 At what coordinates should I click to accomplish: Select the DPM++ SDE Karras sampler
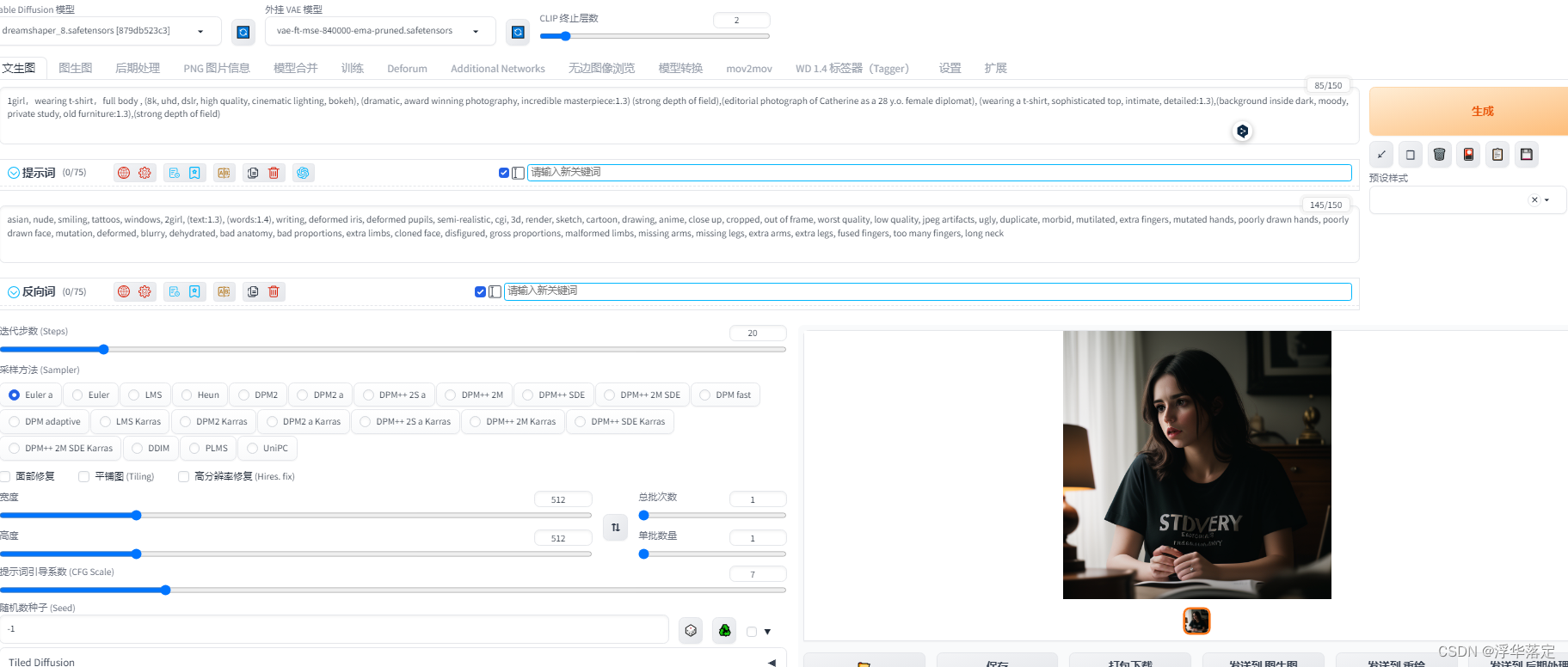point(619,422)
